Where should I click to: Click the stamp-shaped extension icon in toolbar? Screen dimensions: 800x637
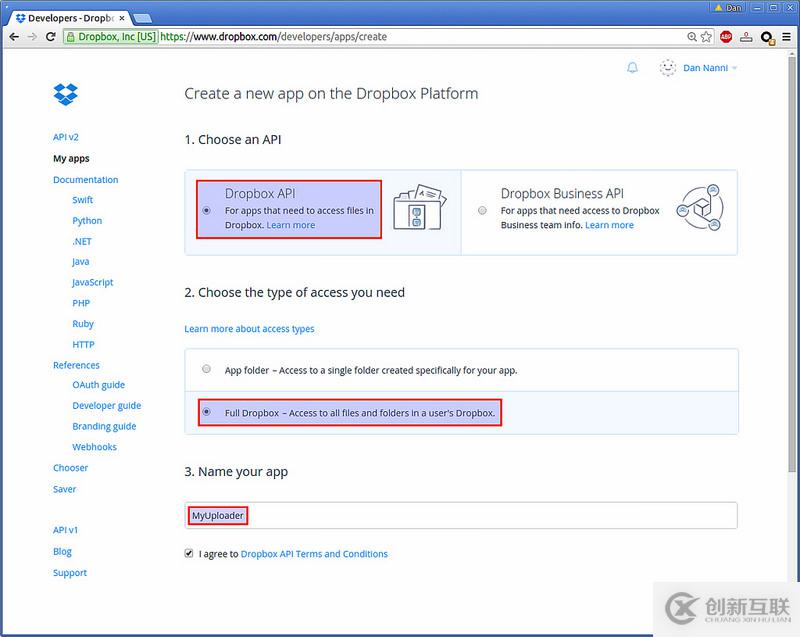pyautogui.click(x=746, y=37)
